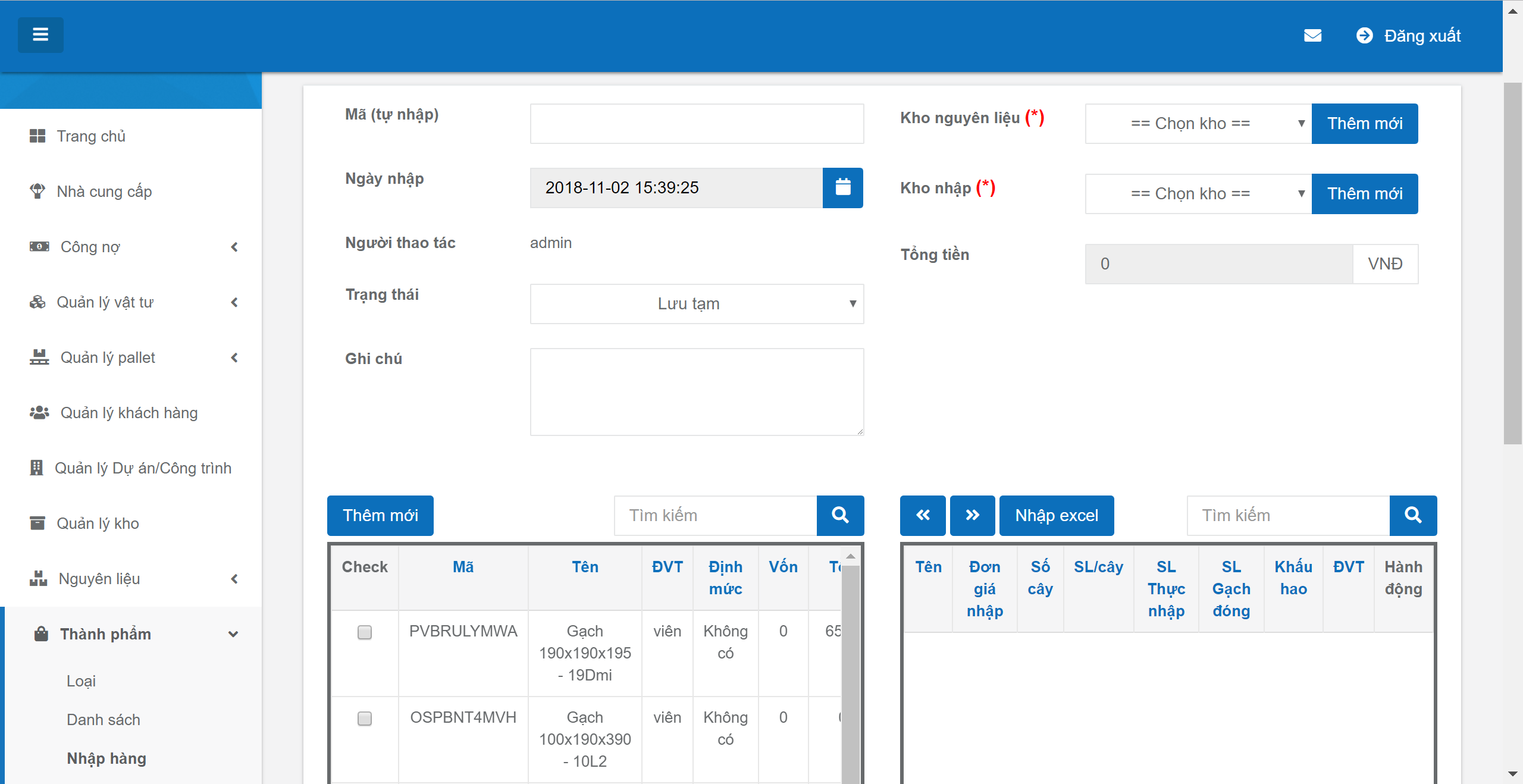Click the double right arrow button
Viewport: 1523px width, 784px height.
point(972,515)
